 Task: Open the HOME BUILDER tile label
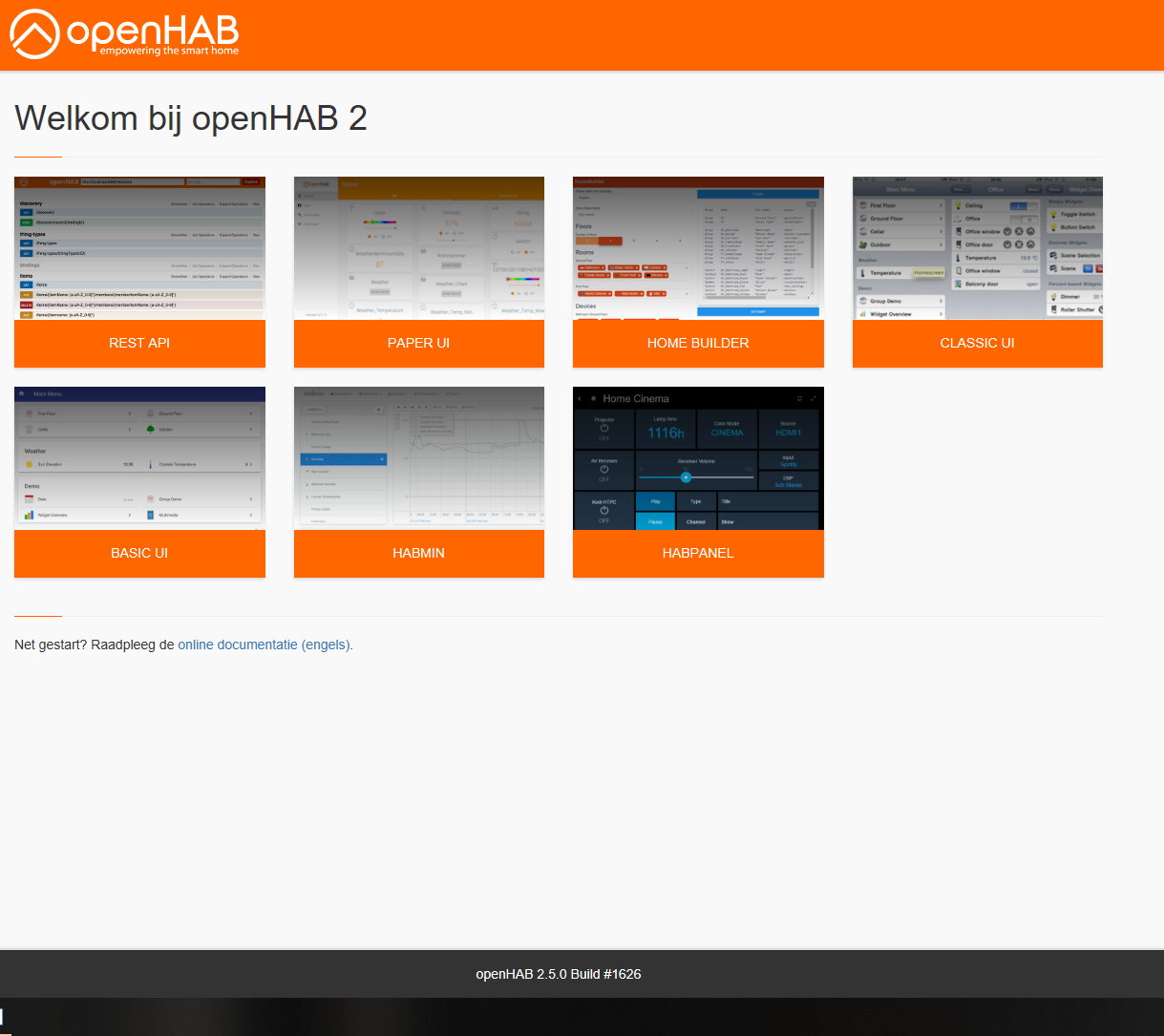[698, 343]
